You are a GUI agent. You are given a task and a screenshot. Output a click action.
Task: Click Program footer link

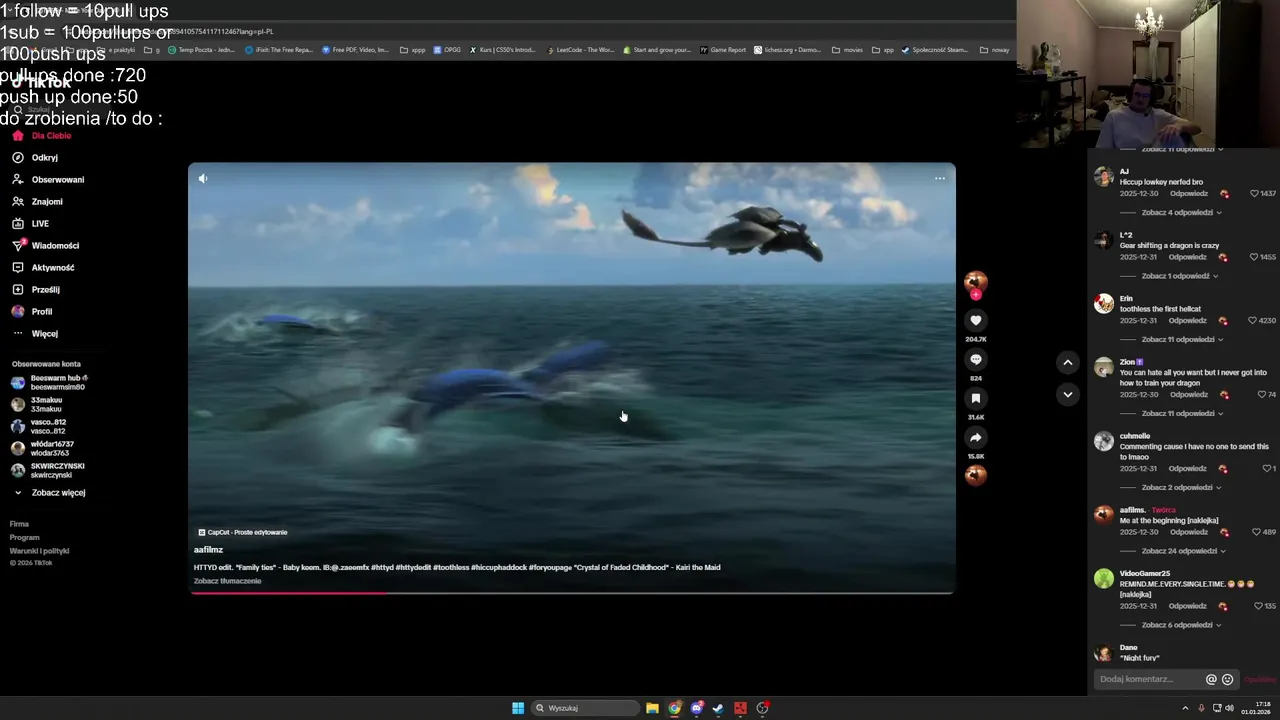[24, 537]
